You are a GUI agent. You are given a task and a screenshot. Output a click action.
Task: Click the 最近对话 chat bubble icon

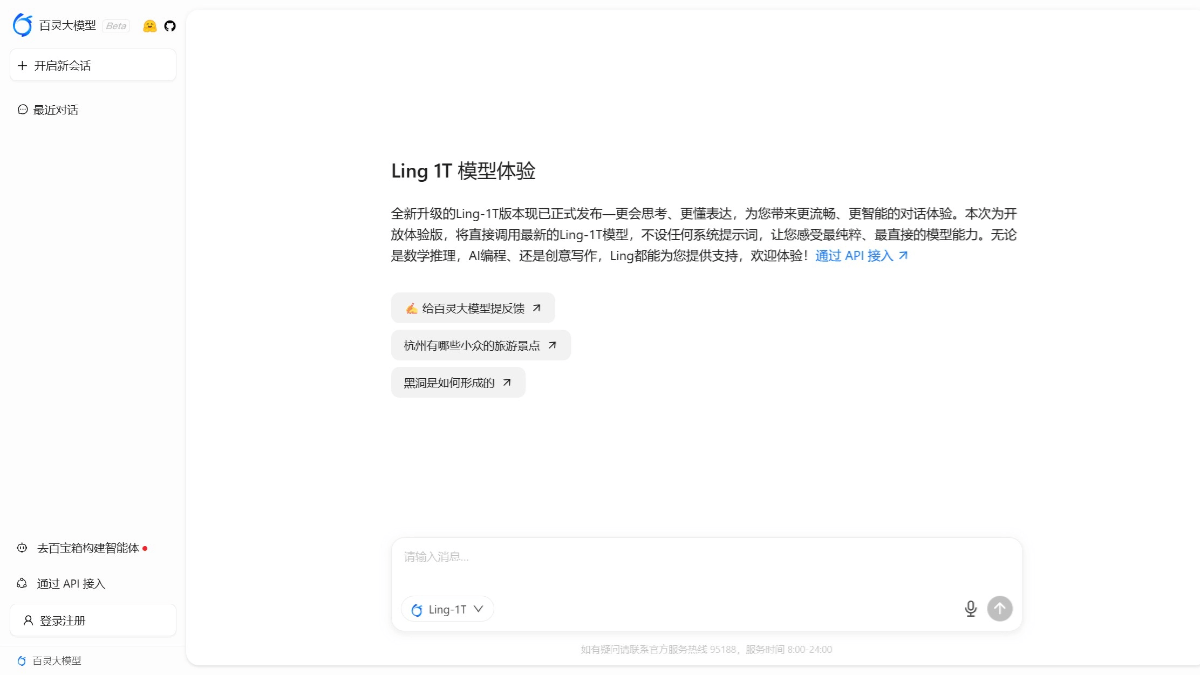pos(23,109)
